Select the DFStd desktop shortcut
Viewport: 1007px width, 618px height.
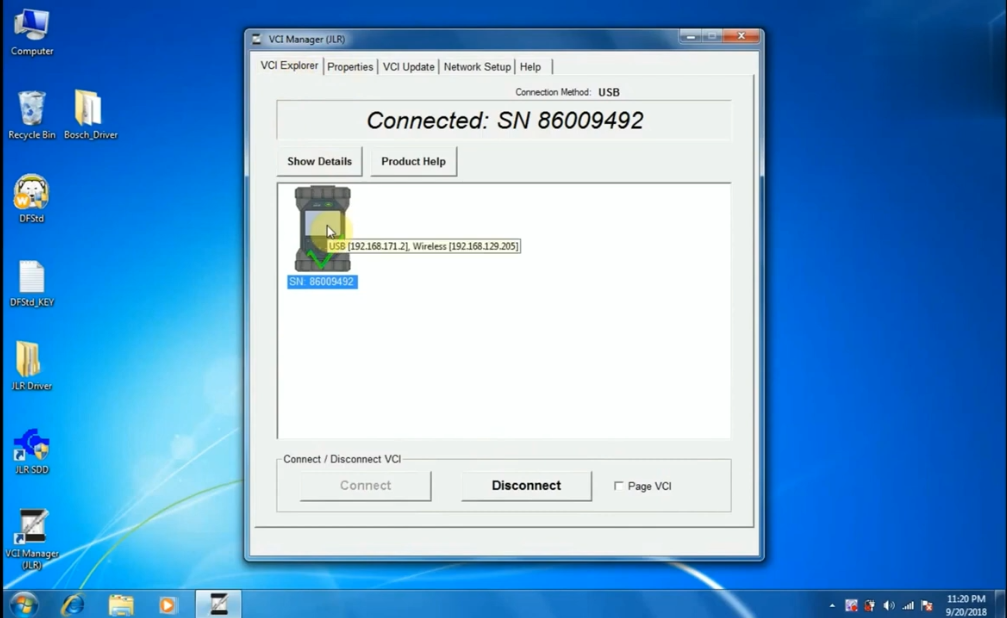click(31, 199)
